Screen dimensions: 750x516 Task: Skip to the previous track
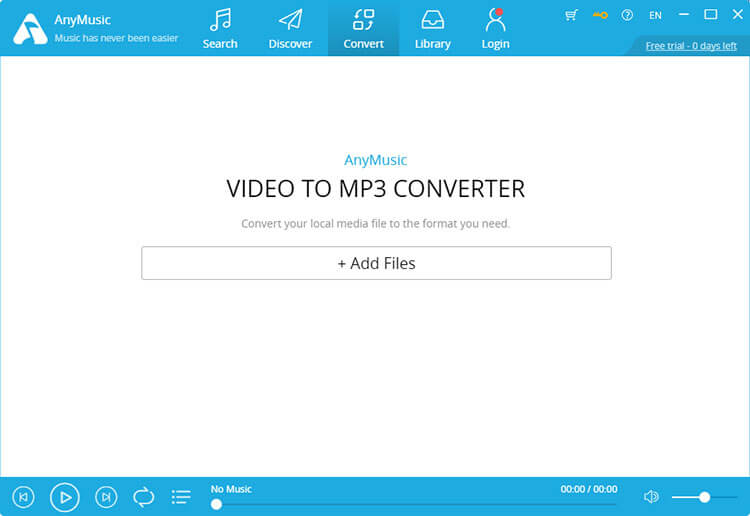pos(23,497)
